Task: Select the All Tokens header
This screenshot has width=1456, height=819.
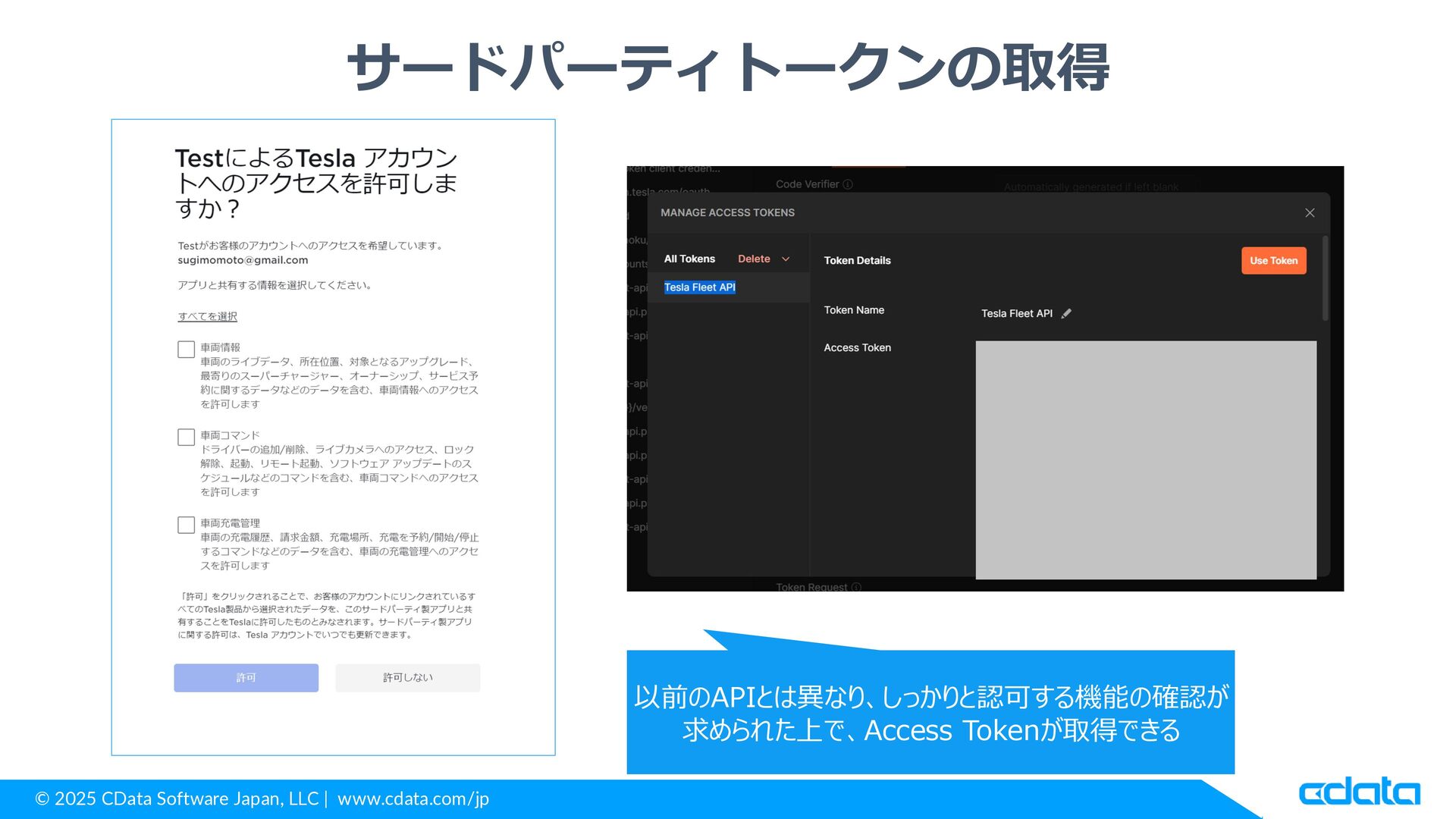Action: pos(689,259)
